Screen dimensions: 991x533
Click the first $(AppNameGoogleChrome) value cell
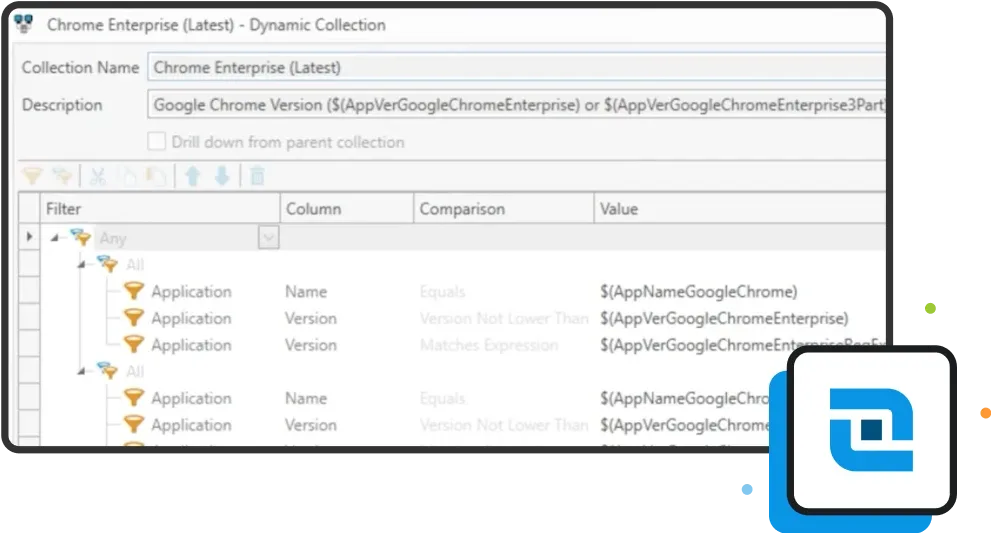click(698, 291)
